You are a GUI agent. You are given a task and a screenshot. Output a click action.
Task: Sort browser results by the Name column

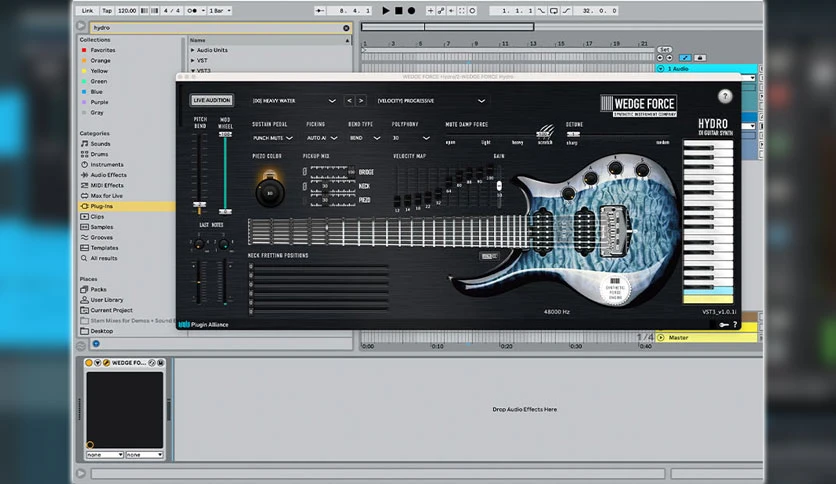[269, 41]
